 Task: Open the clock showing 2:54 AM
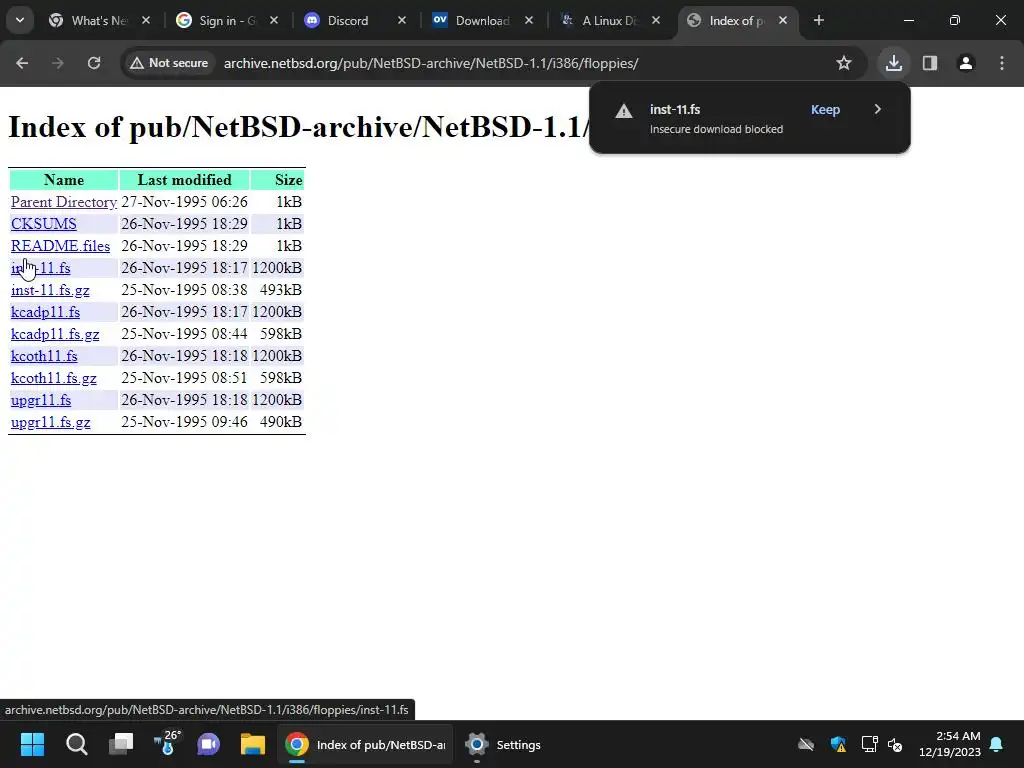[x=950, y=744]
